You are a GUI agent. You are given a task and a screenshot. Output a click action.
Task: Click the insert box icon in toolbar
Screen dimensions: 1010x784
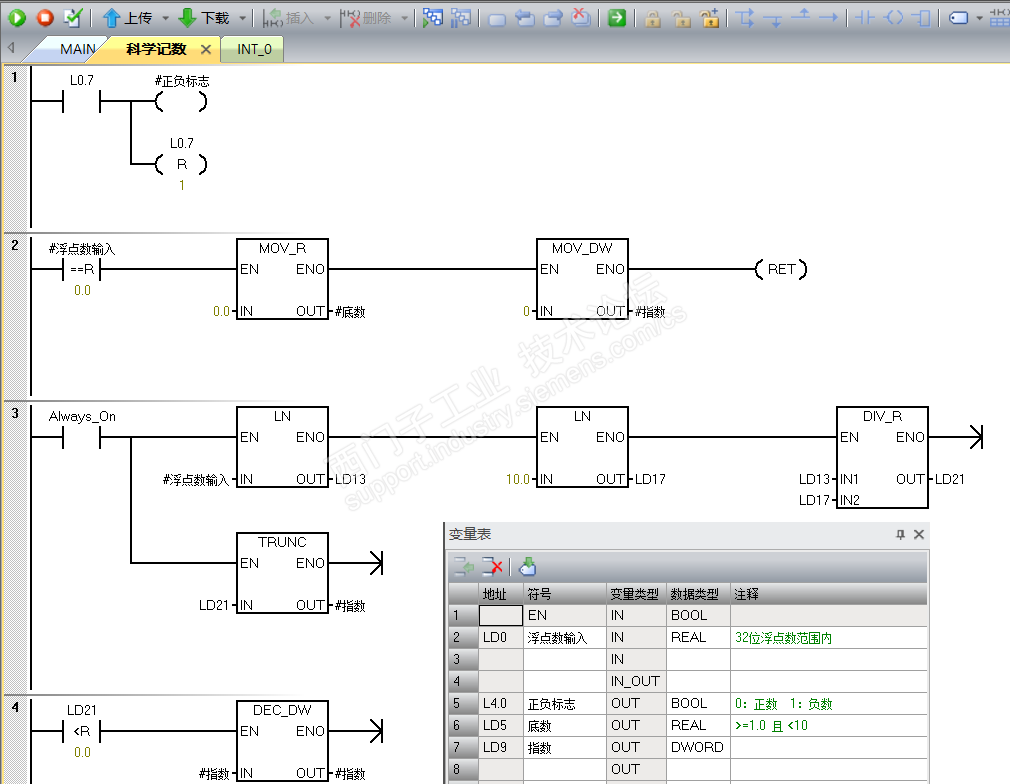921,18
